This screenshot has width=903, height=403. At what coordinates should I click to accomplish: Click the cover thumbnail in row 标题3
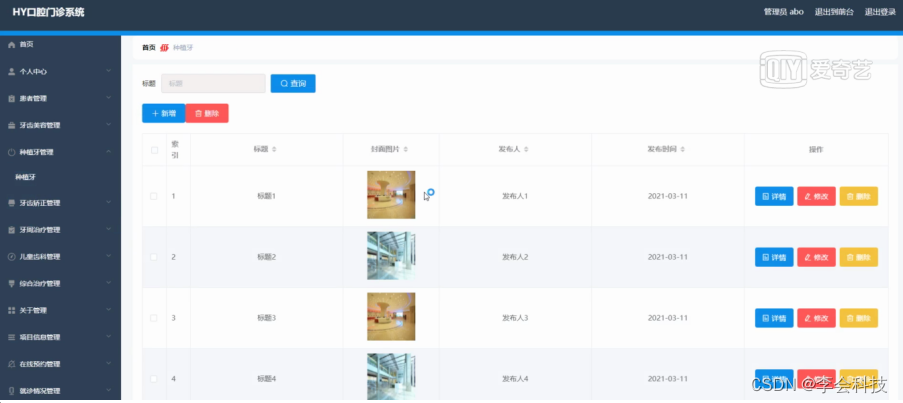point(391,317)
